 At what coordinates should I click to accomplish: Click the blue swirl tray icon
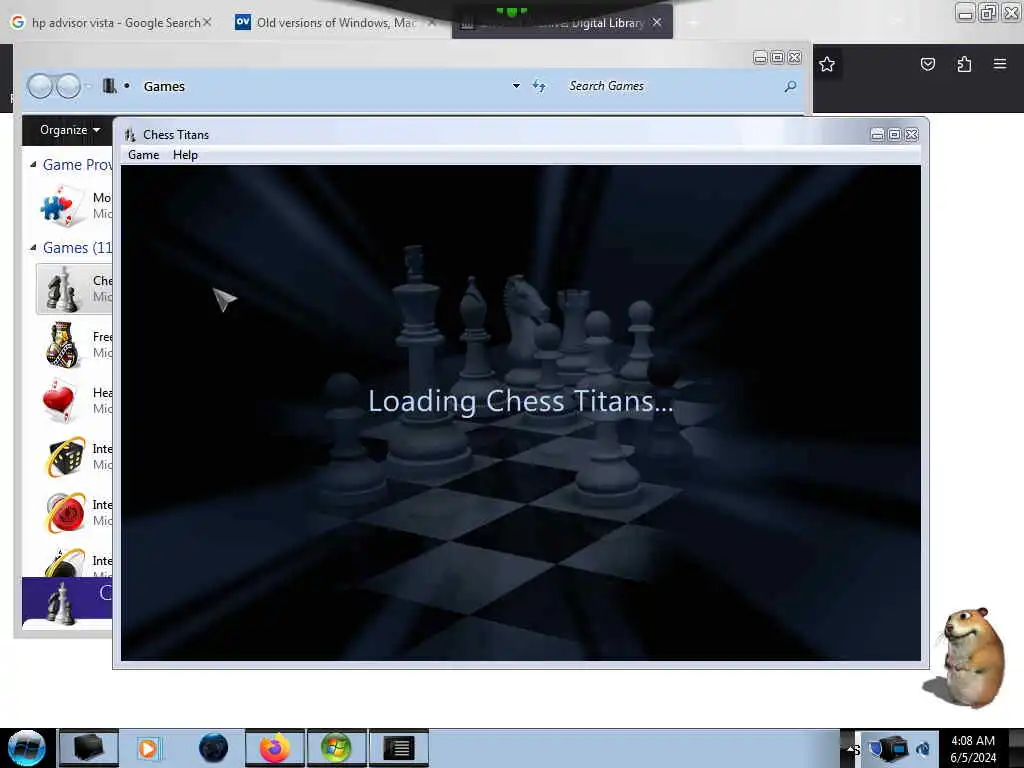[923, 749]
